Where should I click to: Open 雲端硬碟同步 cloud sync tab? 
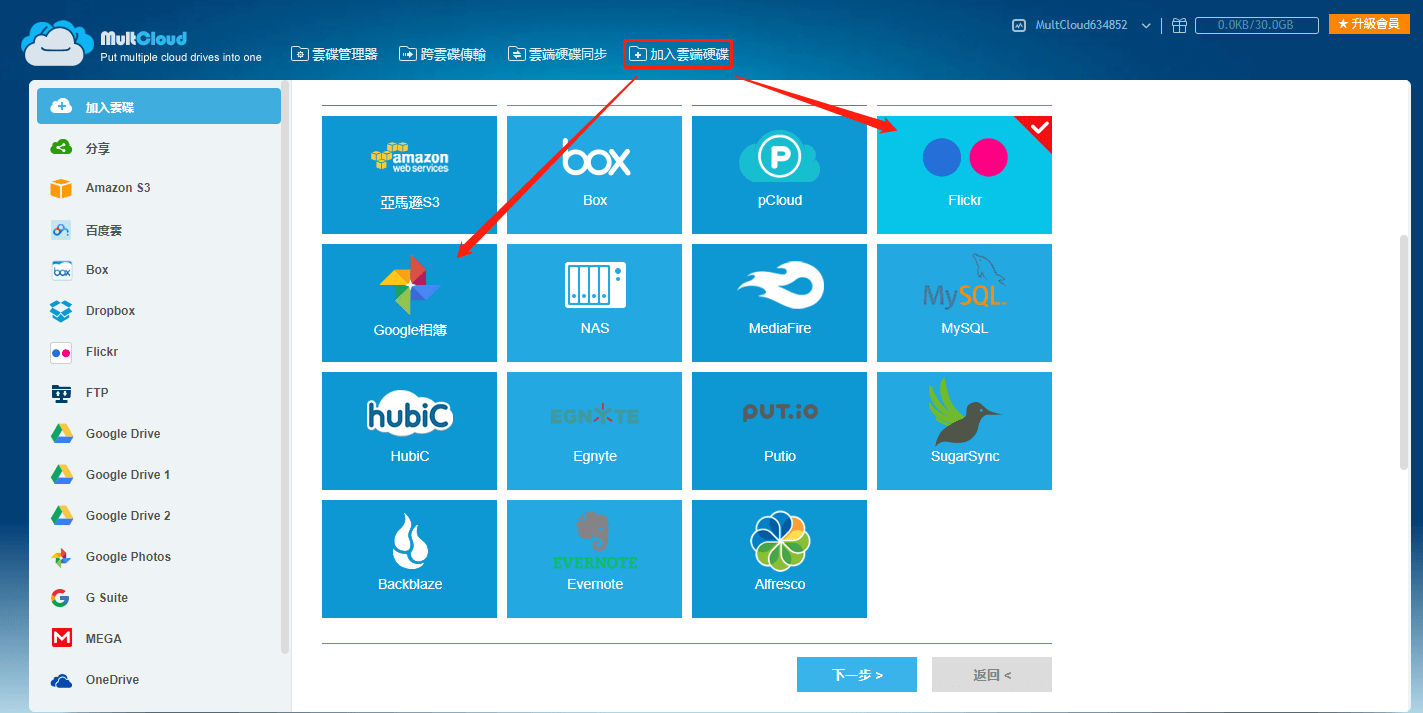(557, 54)
